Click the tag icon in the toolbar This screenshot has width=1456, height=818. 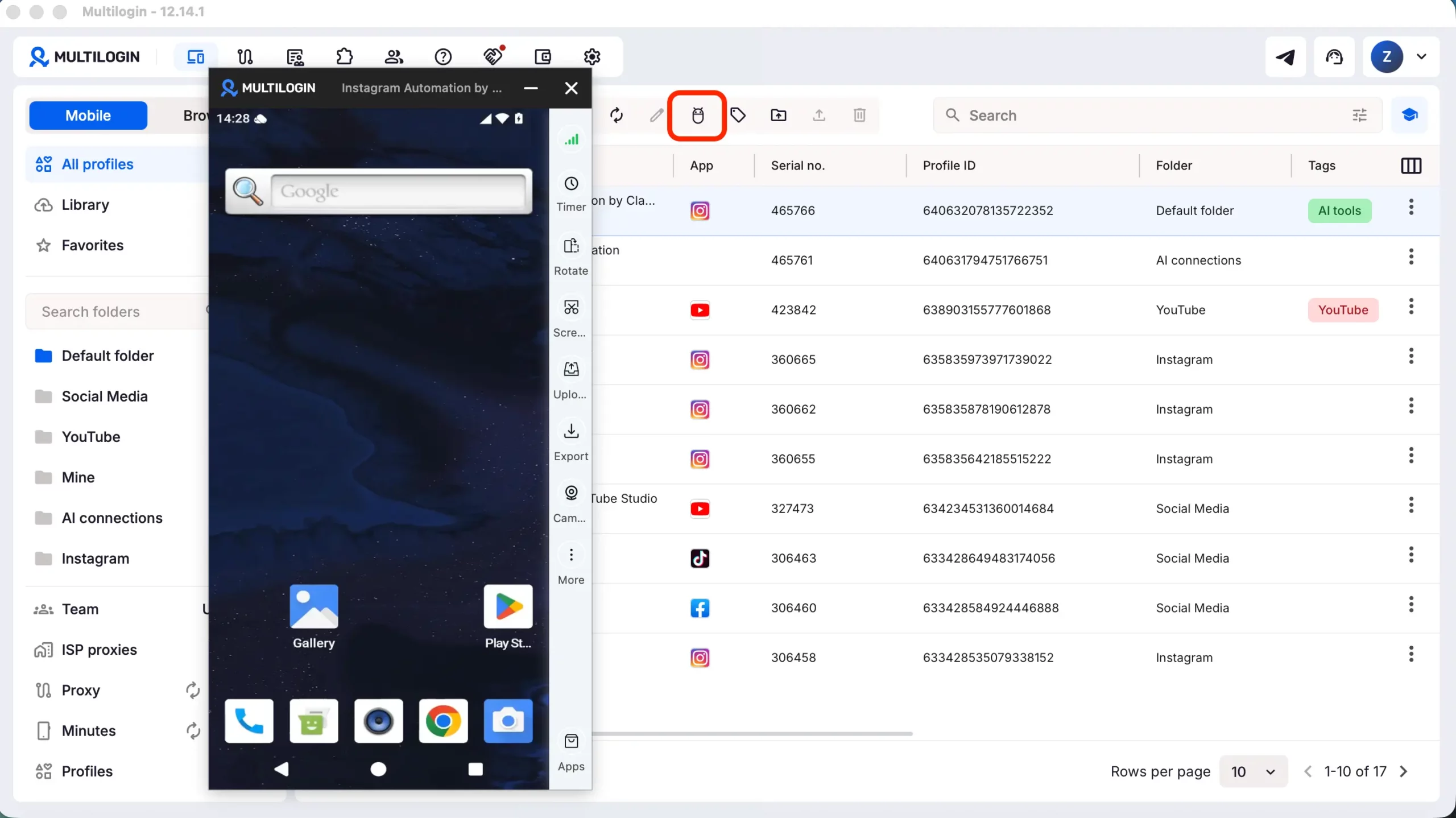[x=738, y=115]
